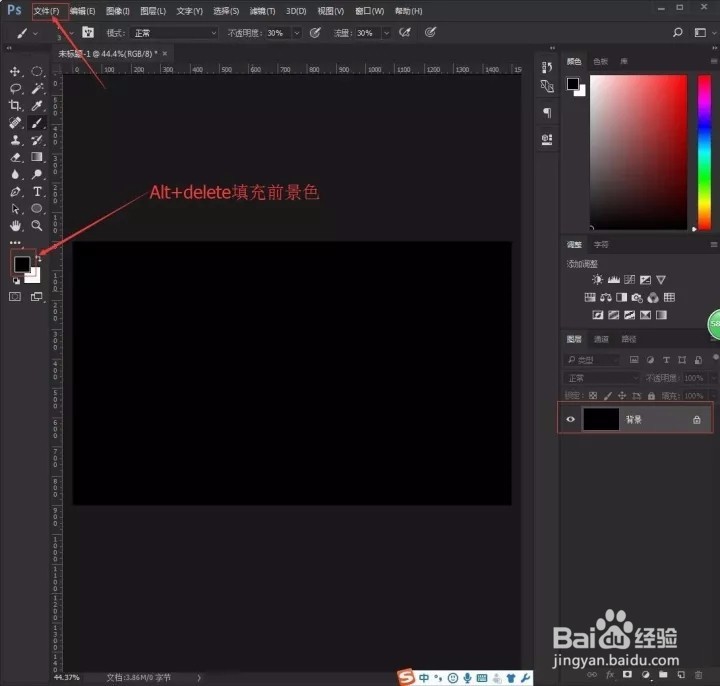Viewport: 720px width, 686px height.
Task: Select the Horizontal Type tool
Action: click(x=37, y=191)
